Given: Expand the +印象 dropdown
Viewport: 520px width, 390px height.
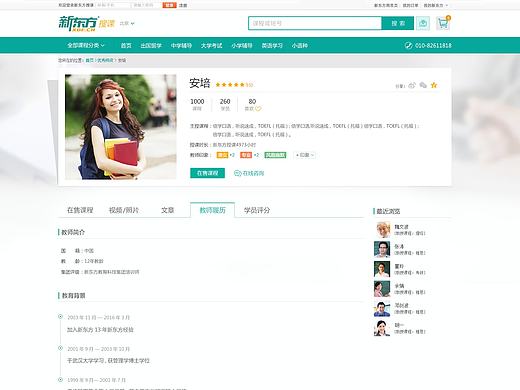Looking at the screenshot, I should coord(305,155).
